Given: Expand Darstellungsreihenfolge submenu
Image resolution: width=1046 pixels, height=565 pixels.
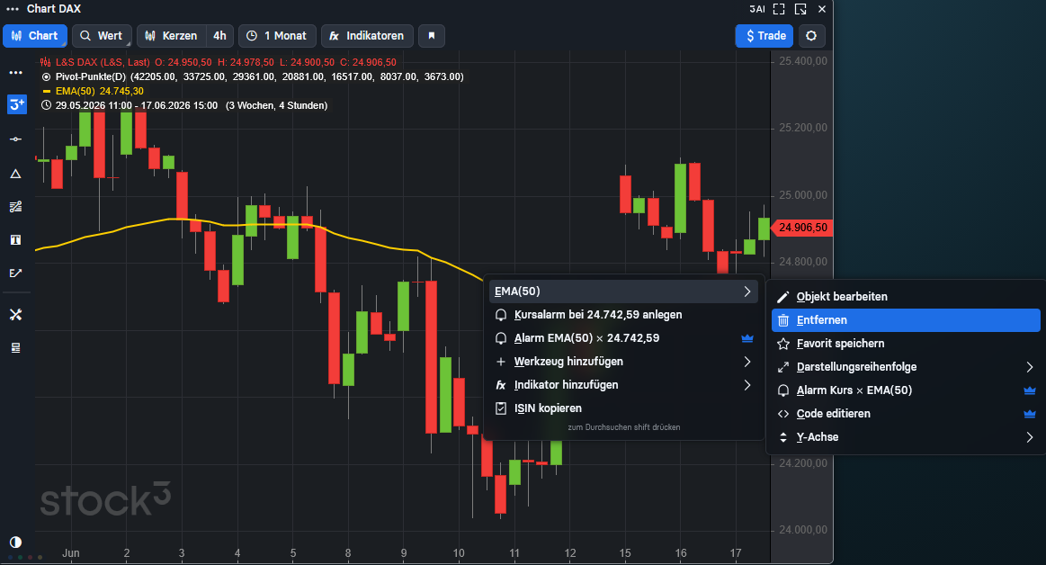Looking at the screenshot, I should [x=1029, y=367].
